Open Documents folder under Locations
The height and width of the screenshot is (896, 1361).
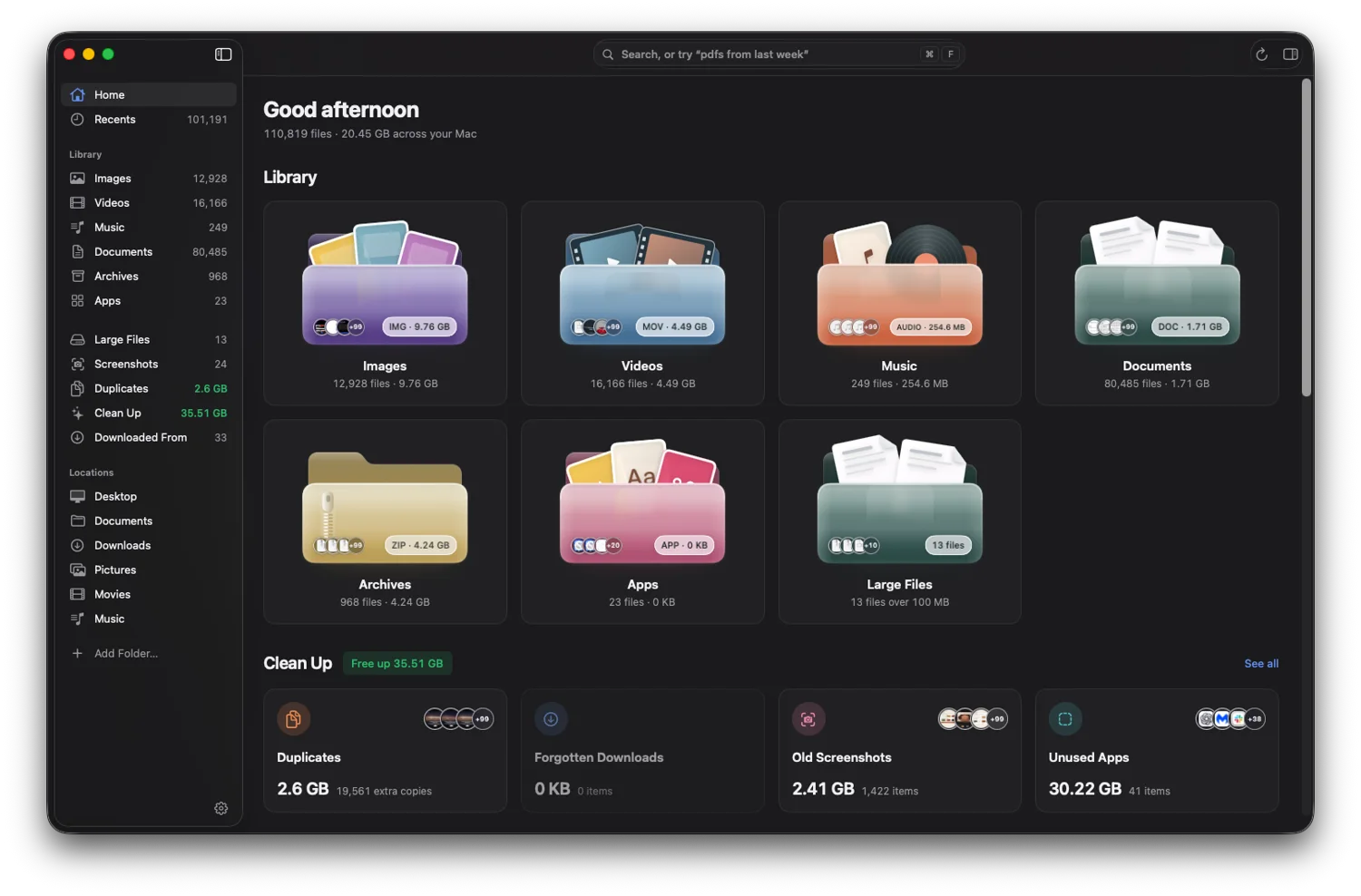coord(149,521)
